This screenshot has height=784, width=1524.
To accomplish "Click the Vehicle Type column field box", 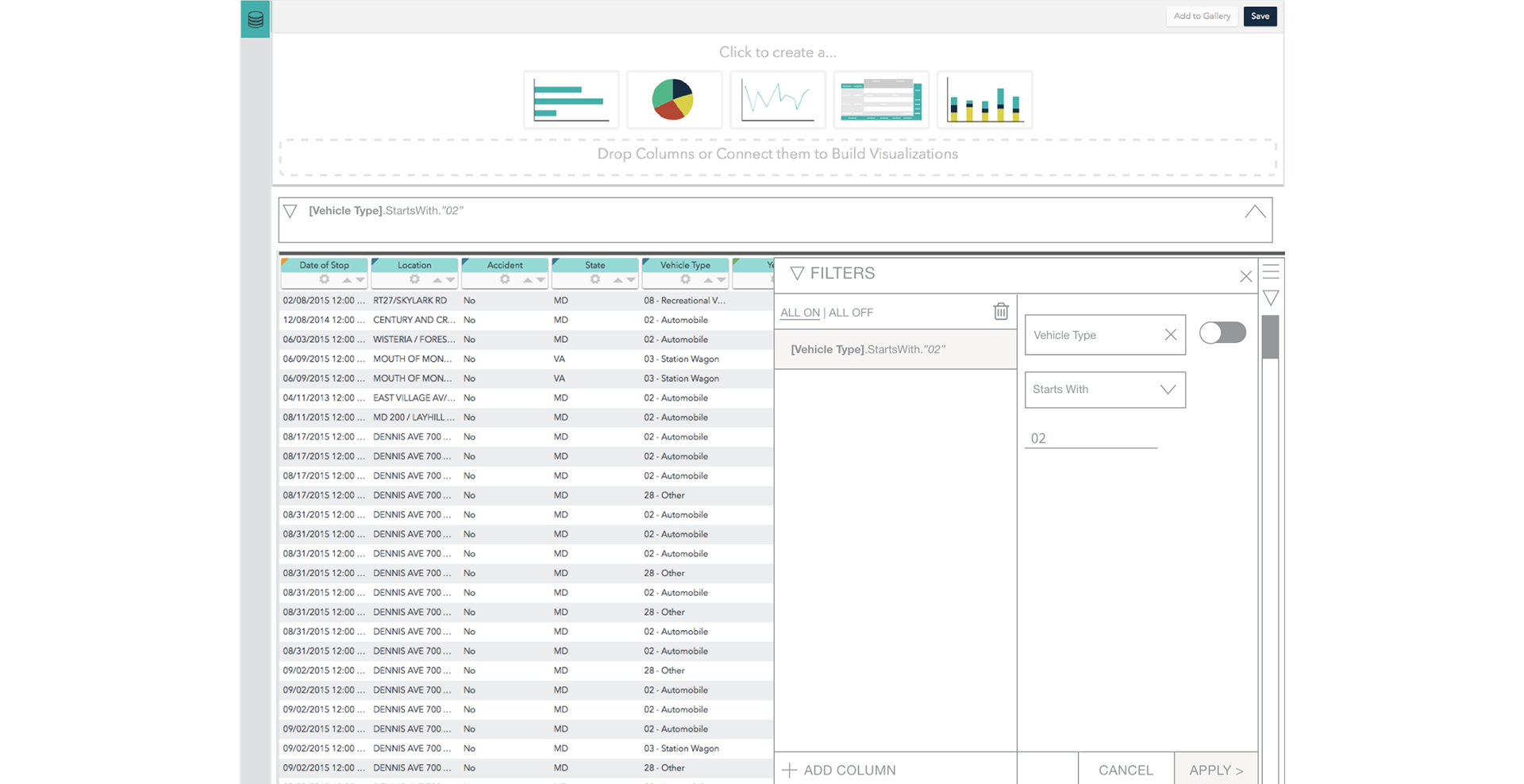I will 1105,335.
